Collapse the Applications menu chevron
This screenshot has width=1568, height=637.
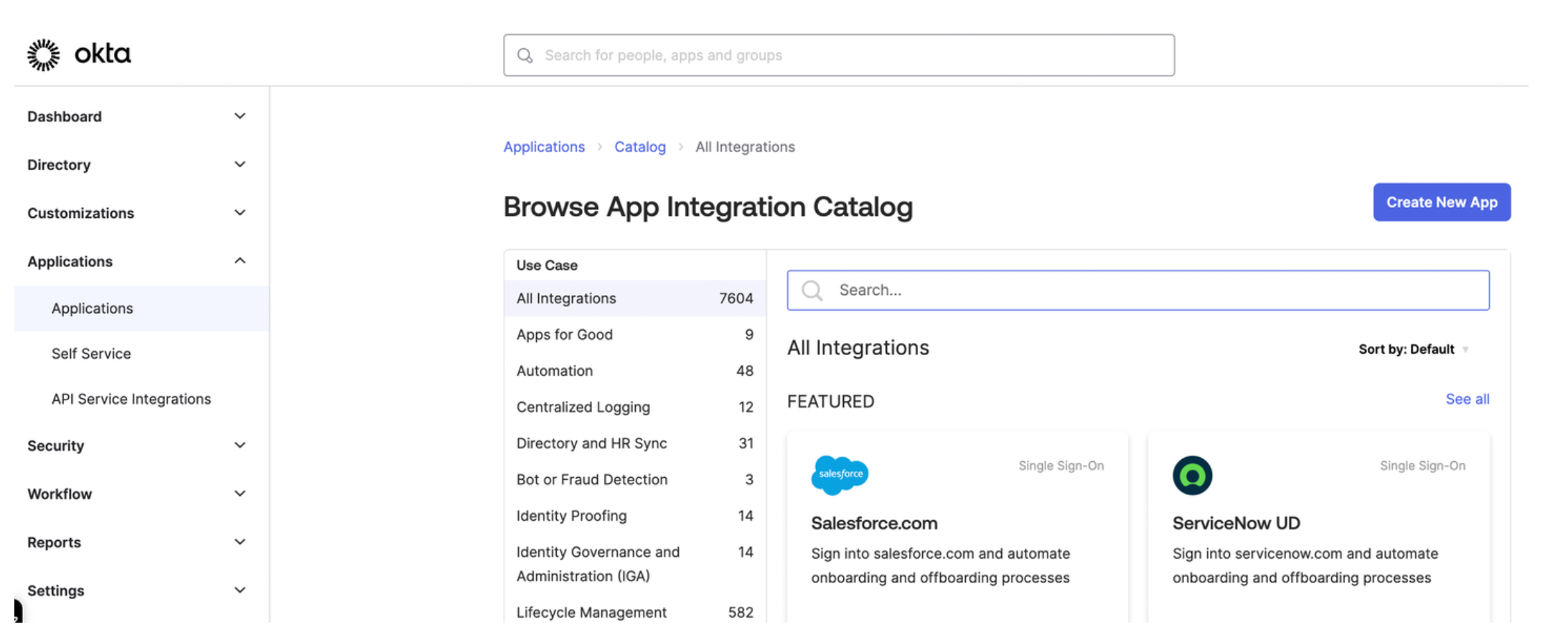tap(240, 260)
